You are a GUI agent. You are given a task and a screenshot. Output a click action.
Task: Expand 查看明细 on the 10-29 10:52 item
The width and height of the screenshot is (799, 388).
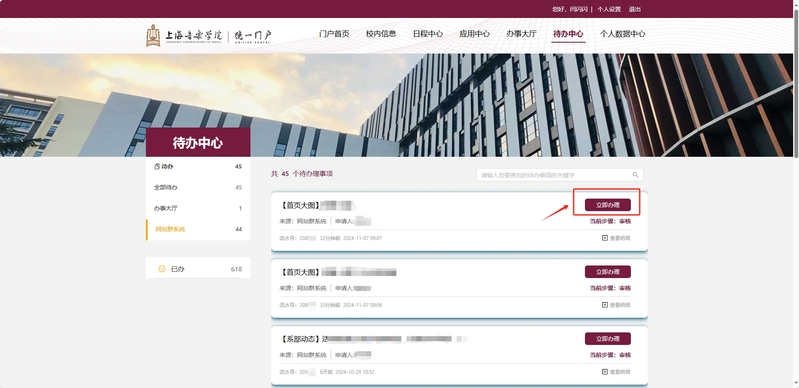point(616,372)
